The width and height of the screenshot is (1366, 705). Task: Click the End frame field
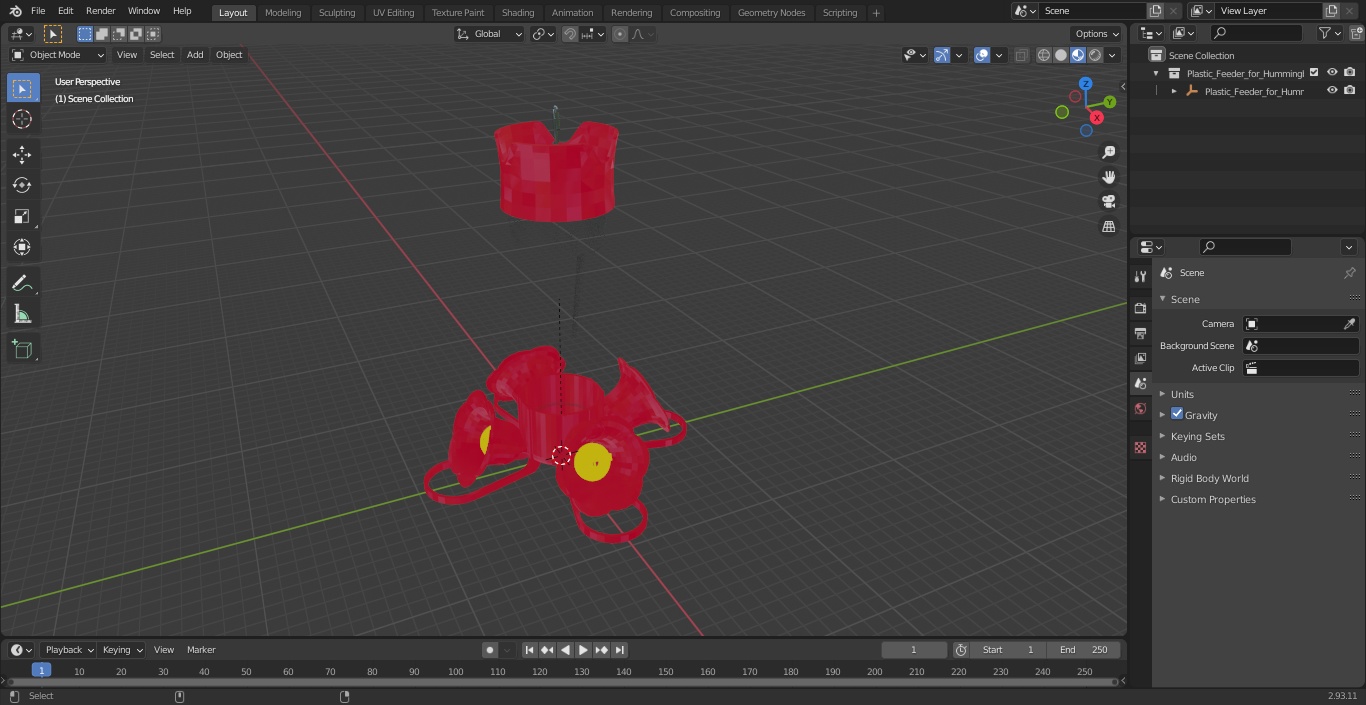1085,650
